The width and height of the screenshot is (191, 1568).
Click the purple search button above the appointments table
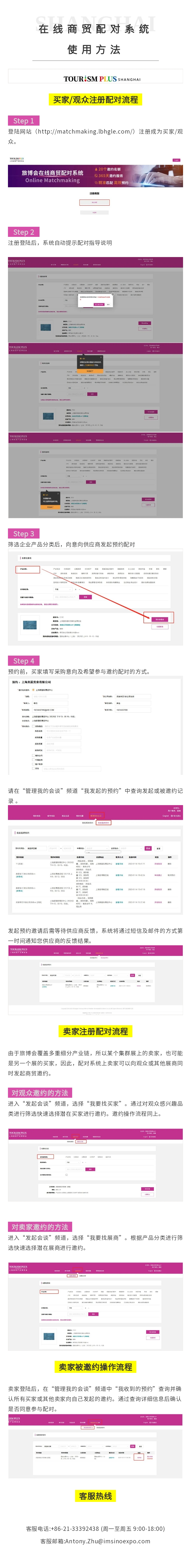[148, 848]
